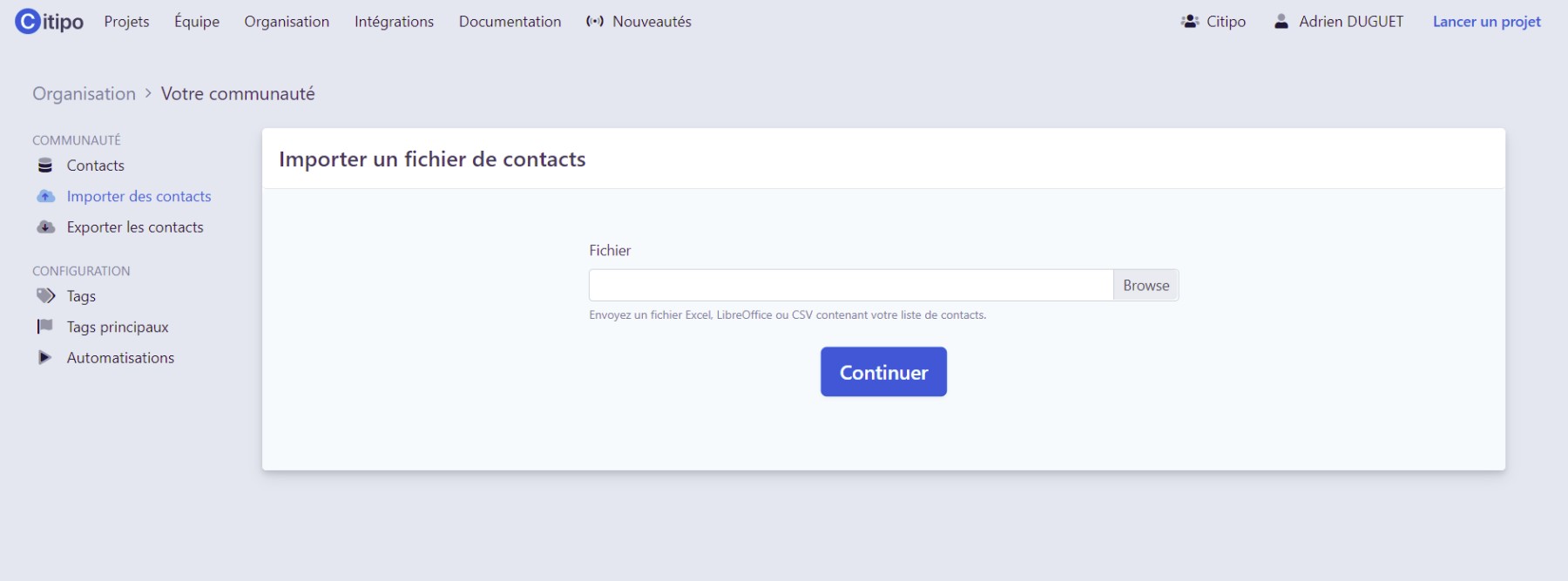Click the Fichier file input field
1568x581 pixels.
click(x=850, y=286)
